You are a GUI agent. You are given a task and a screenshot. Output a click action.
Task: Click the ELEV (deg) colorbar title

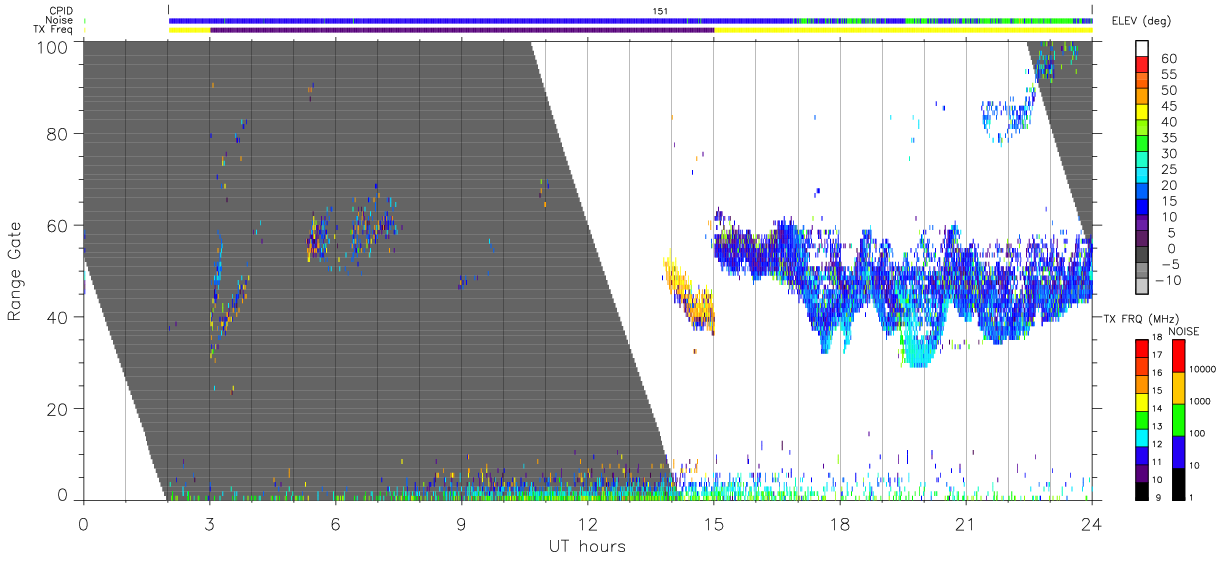coord(1140,21)
